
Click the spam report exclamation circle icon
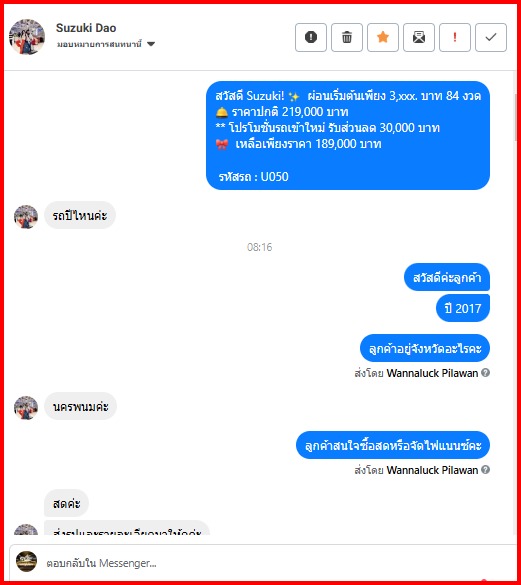311,37
